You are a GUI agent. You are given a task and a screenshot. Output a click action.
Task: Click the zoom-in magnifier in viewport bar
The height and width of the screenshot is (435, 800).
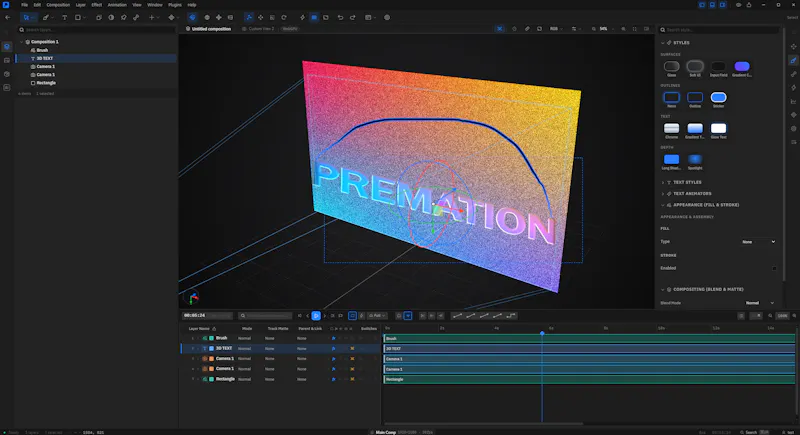623,29
